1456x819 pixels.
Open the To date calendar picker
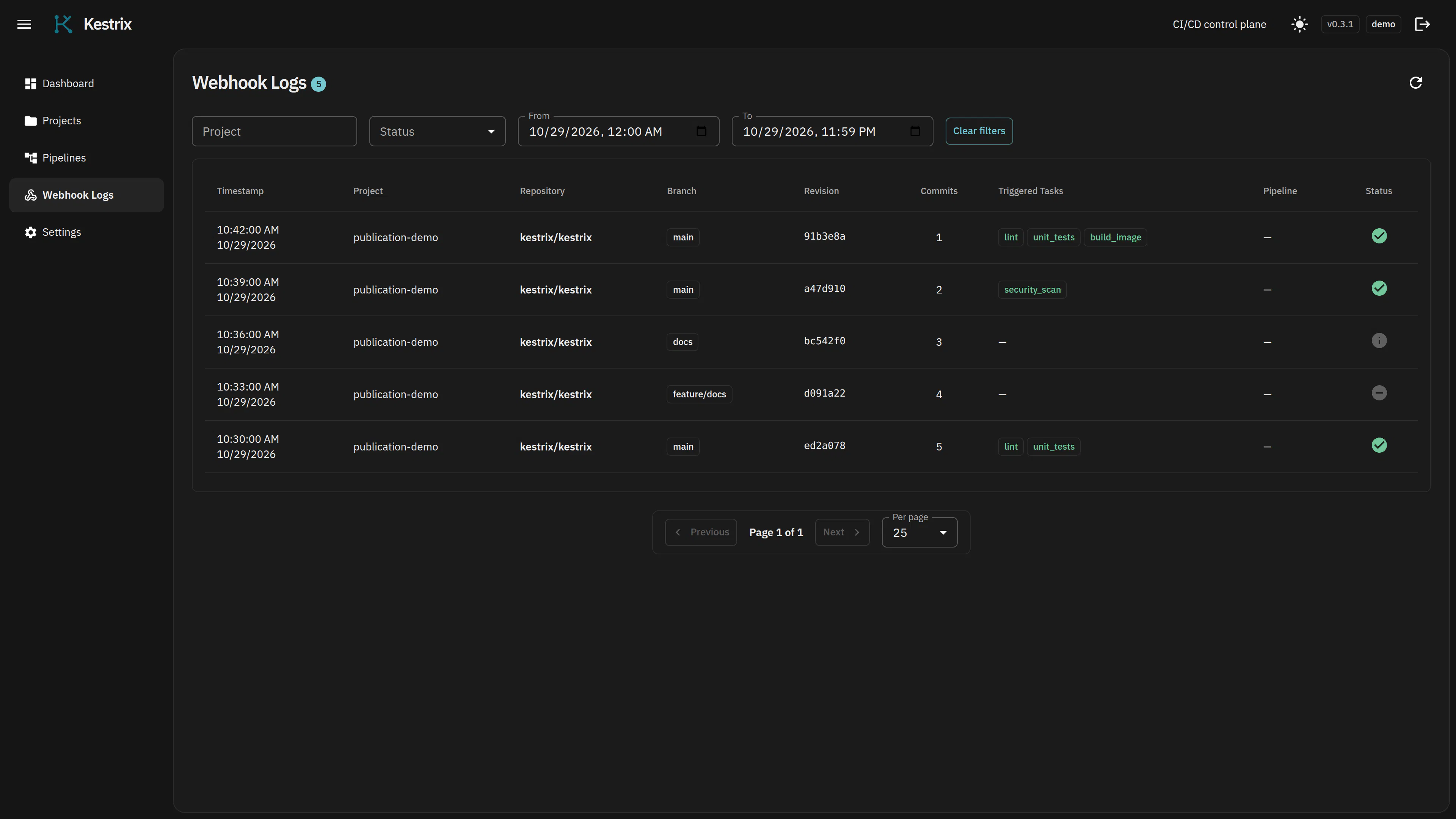pyautogui.click(x=915, y=131)
